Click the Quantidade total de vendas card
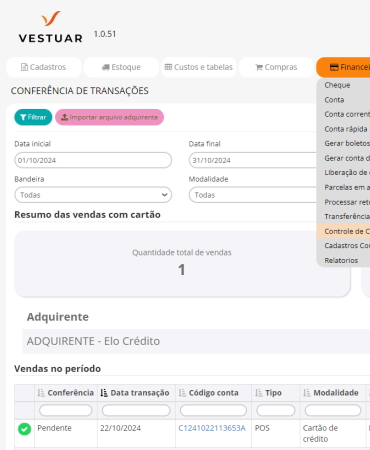370x450 pixels. tap(182, 264)
